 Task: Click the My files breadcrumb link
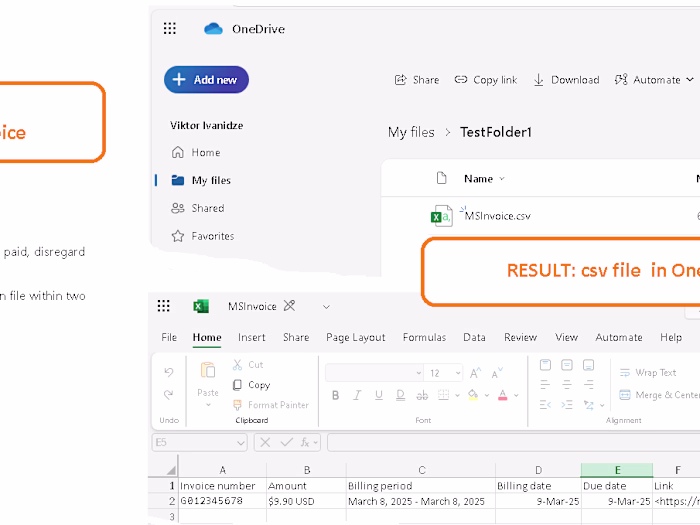(x=411, y=132)
